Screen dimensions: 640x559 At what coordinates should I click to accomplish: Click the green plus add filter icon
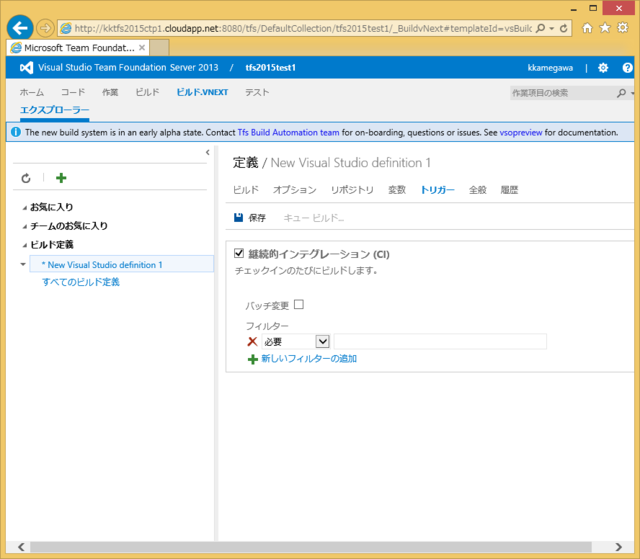253,359
